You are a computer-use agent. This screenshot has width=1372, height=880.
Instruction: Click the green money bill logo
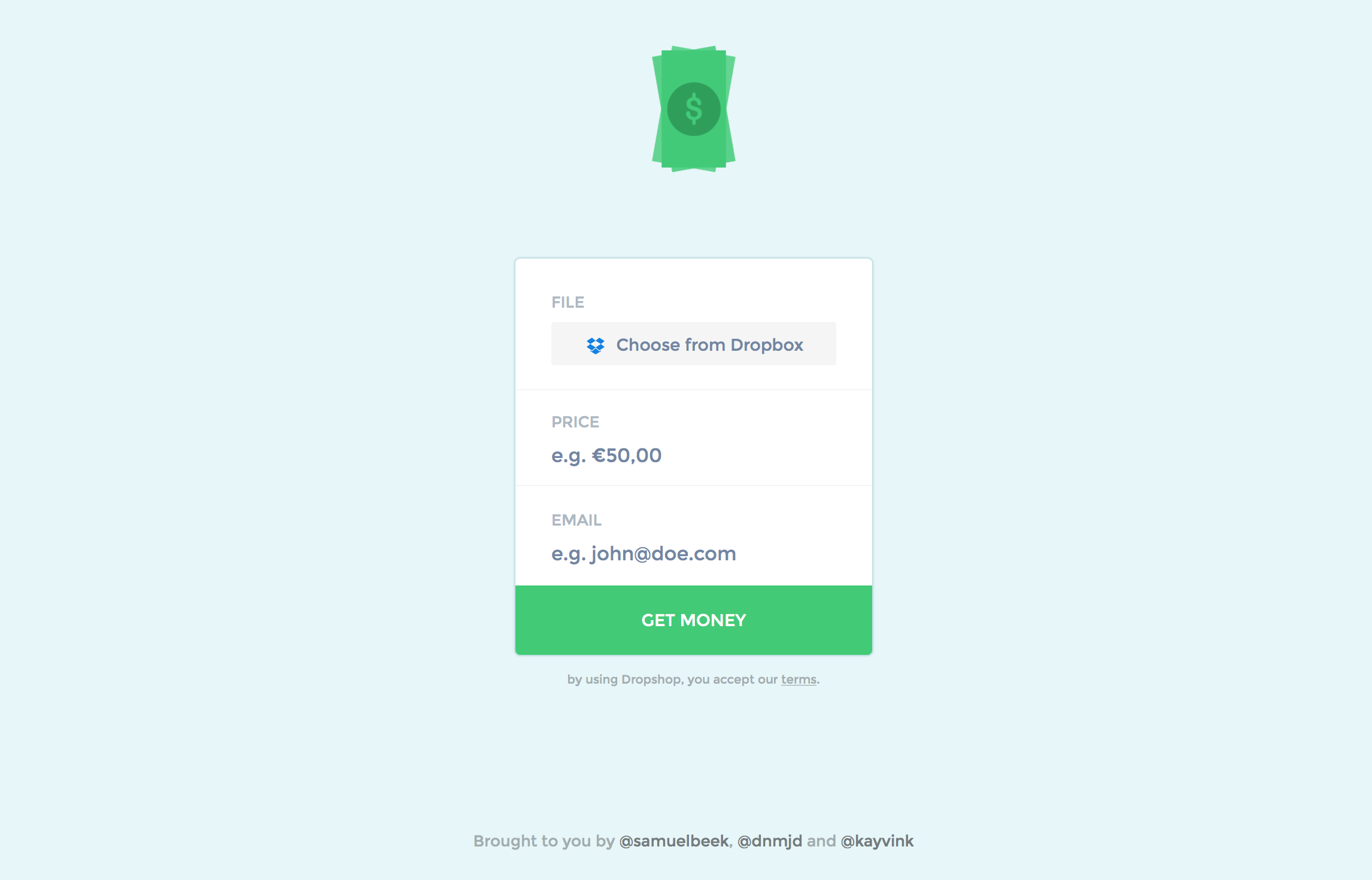coord(694,109)
